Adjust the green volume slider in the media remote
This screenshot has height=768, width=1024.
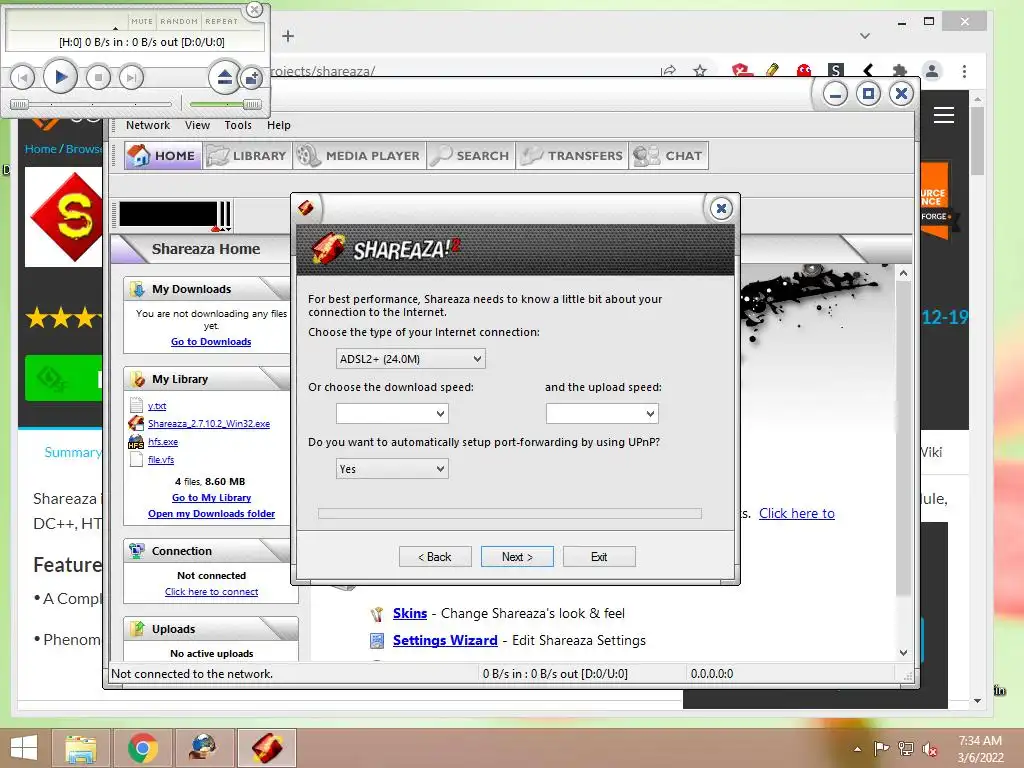point(225,104)
